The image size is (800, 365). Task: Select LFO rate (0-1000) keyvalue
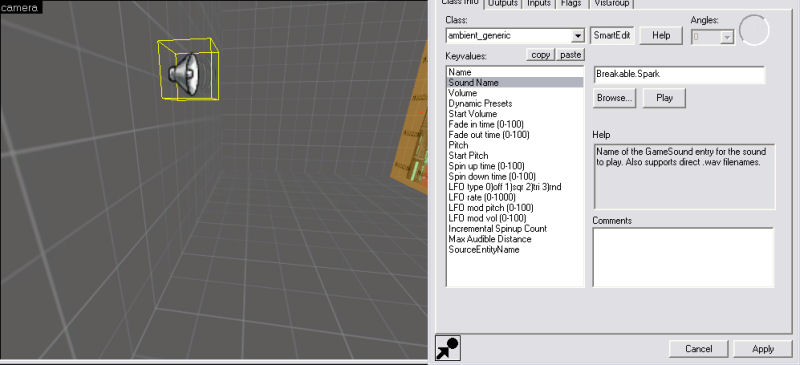515,197
